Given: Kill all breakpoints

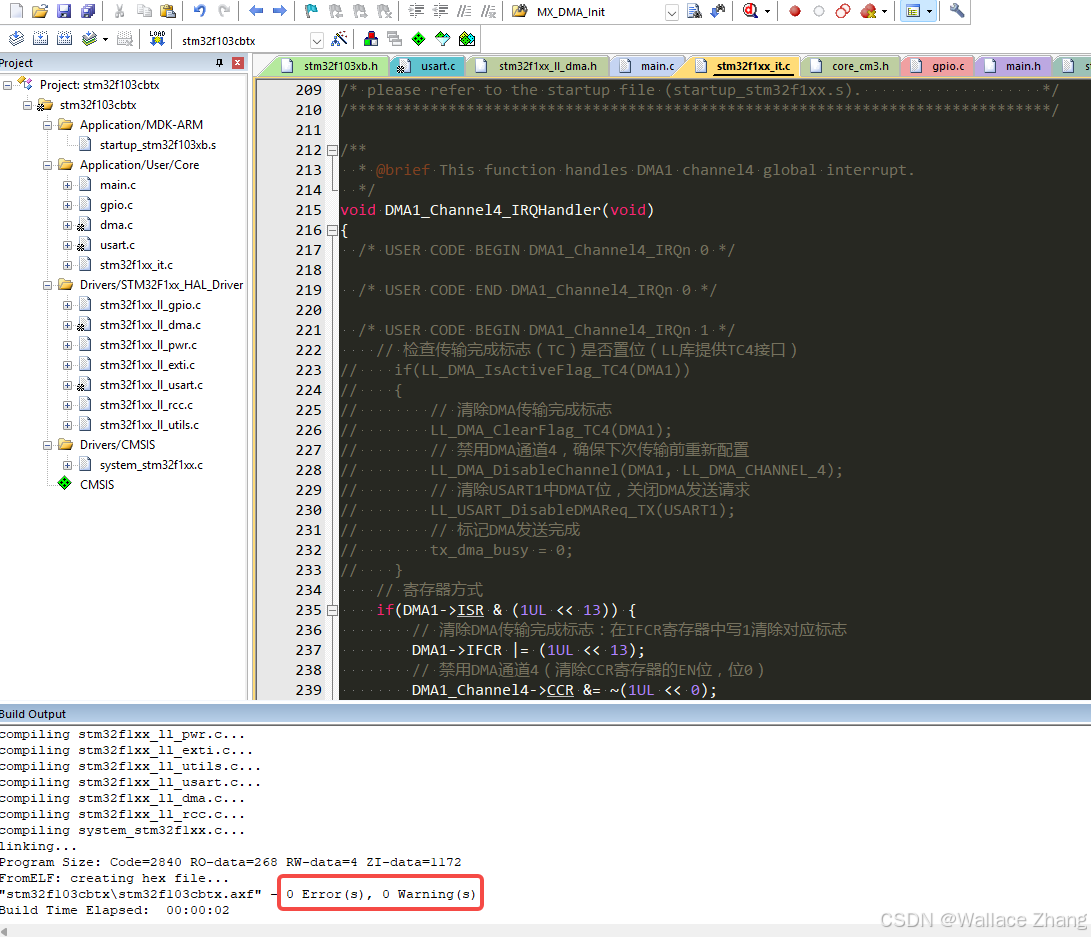Looking at the screenshot, I should (x=868, y=11).
